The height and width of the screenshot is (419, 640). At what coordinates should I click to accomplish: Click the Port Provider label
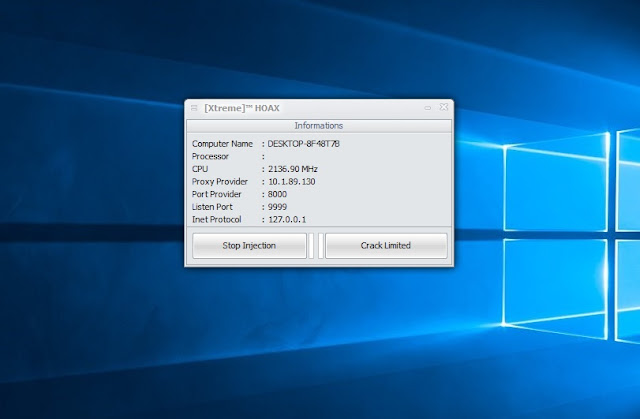pos(216,194)
